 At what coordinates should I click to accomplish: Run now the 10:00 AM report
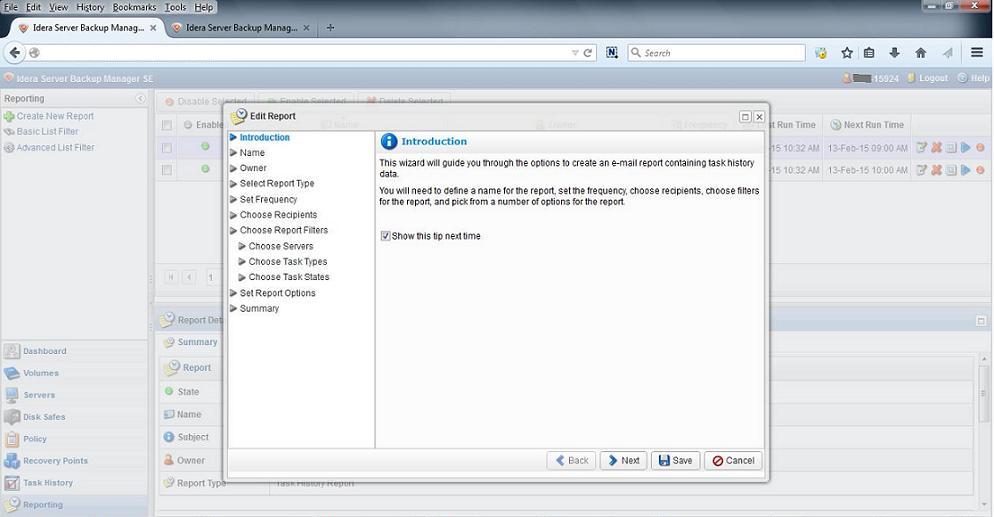pos(965,170)
